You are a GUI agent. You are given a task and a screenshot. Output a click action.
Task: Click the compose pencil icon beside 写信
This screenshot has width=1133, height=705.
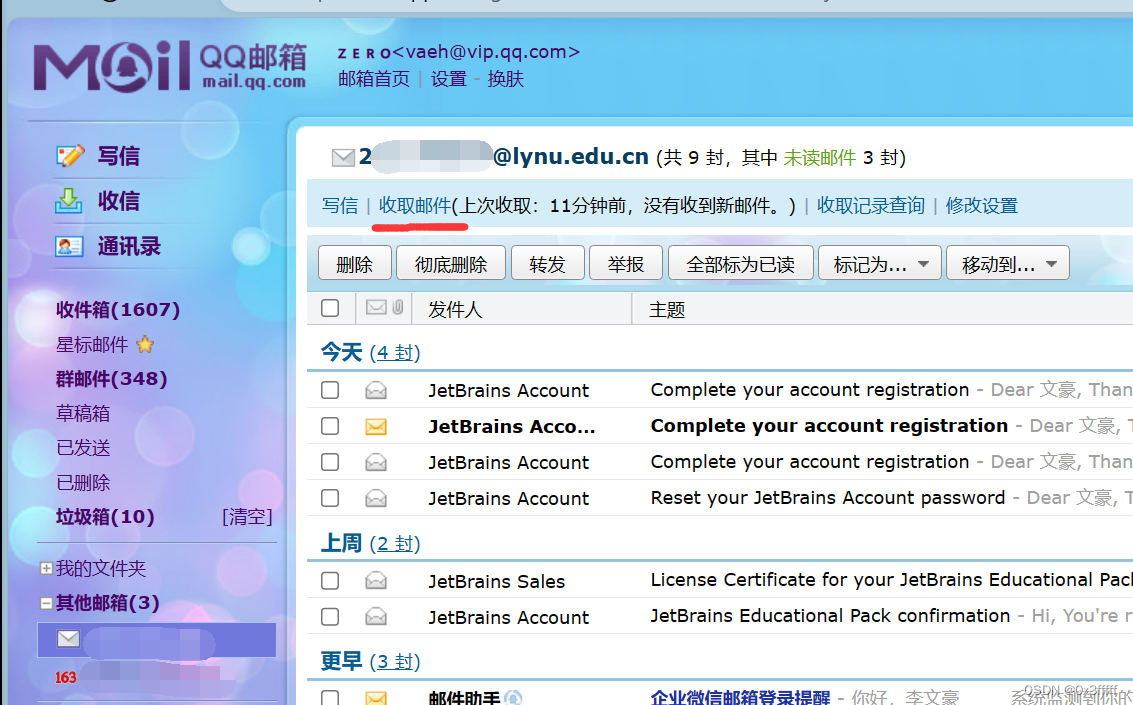pos(70,155)
